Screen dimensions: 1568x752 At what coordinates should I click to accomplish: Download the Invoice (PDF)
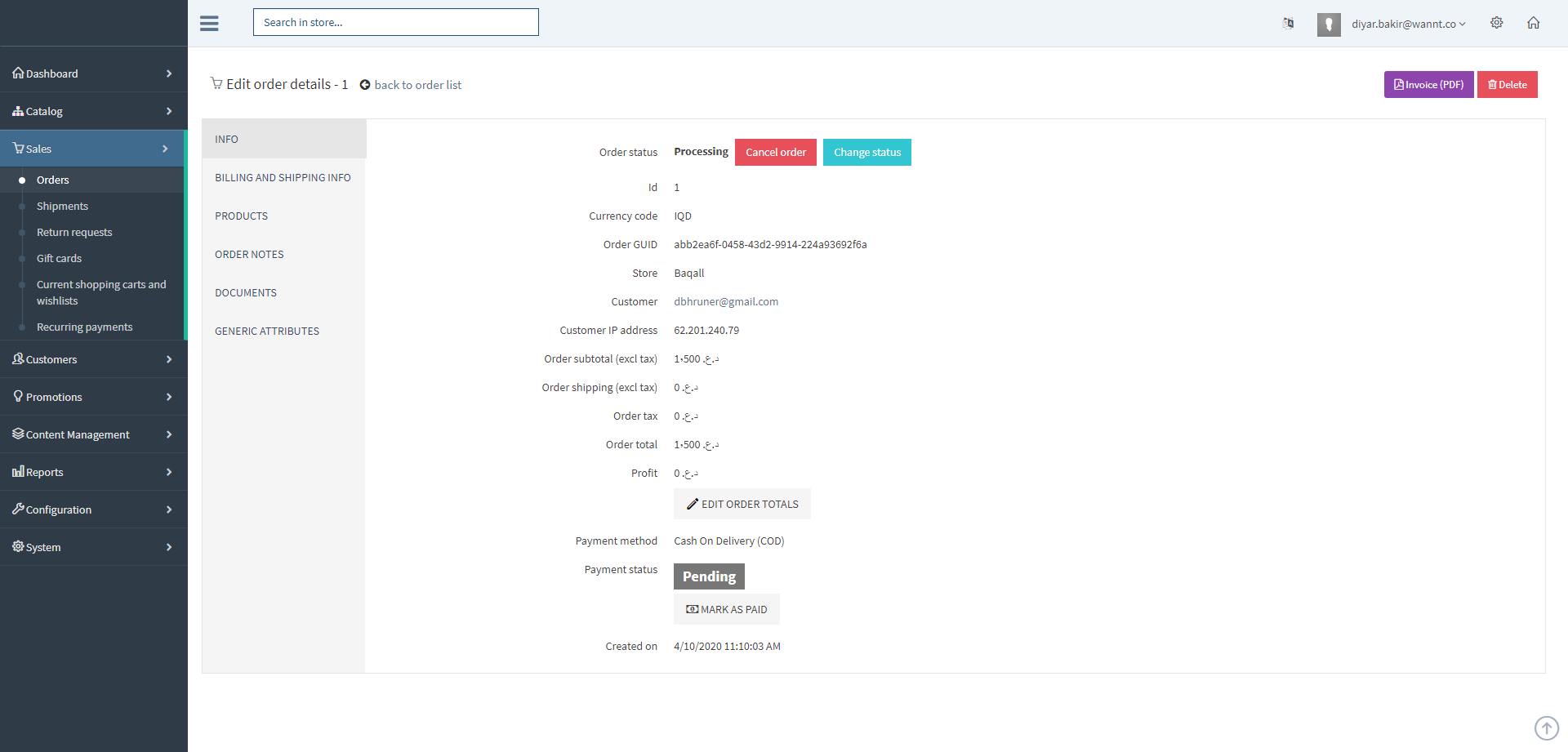(1428, 85)
